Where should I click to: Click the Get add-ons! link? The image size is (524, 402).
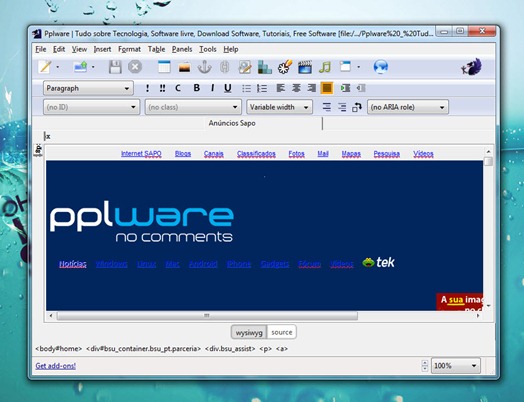(x=55, y=366)
